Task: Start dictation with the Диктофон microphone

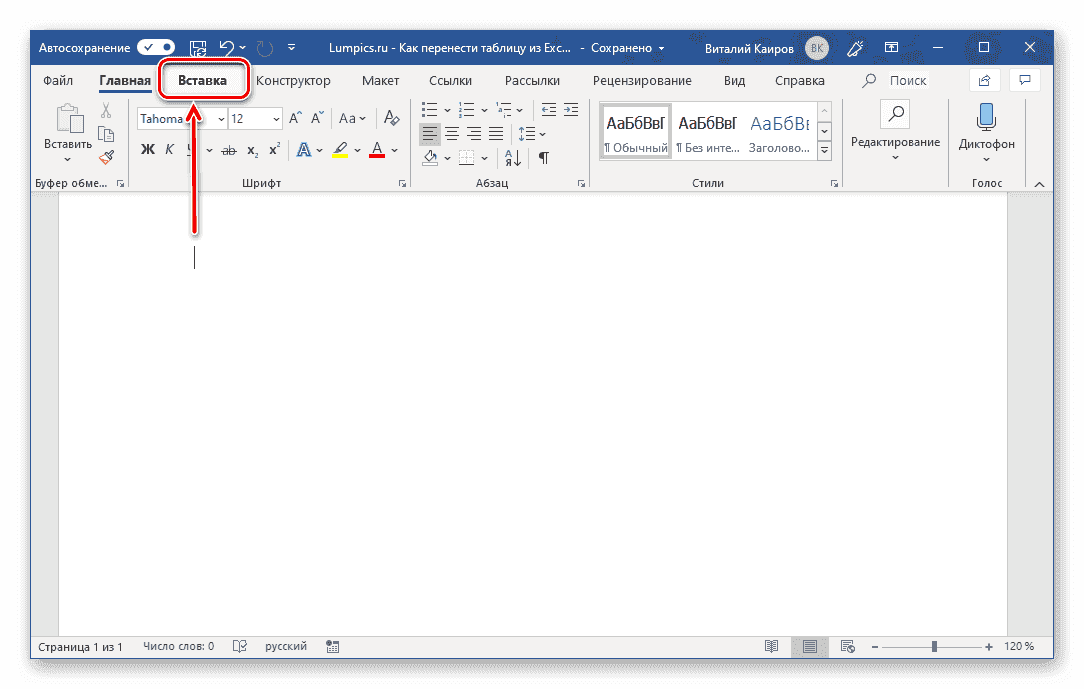Action: pos(986,125)
